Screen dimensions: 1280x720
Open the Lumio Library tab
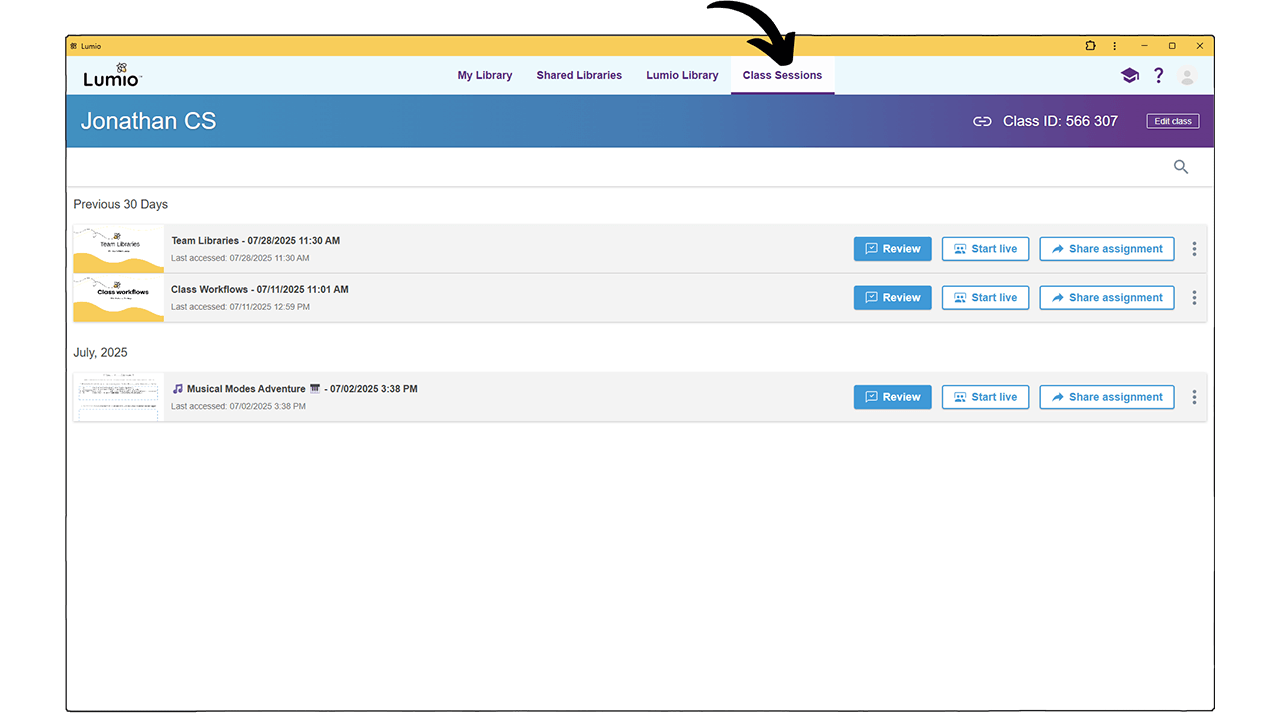[x=682, y=75]
